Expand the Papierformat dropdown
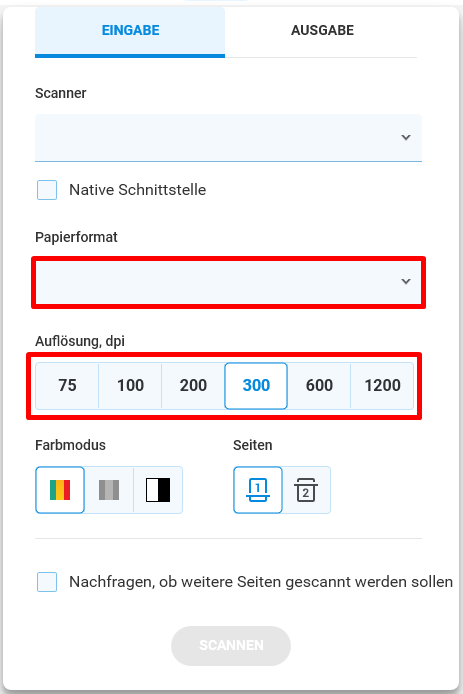This screenshot has height=694, width=463. pos(228,282)
